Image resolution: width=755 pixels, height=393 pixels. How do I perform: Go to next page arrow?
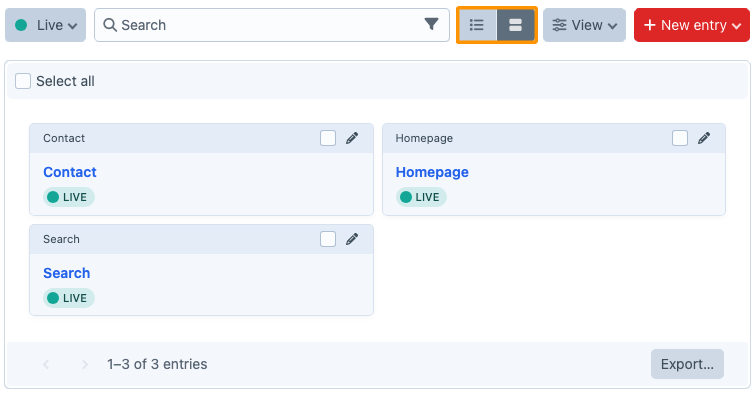[85, 365]
